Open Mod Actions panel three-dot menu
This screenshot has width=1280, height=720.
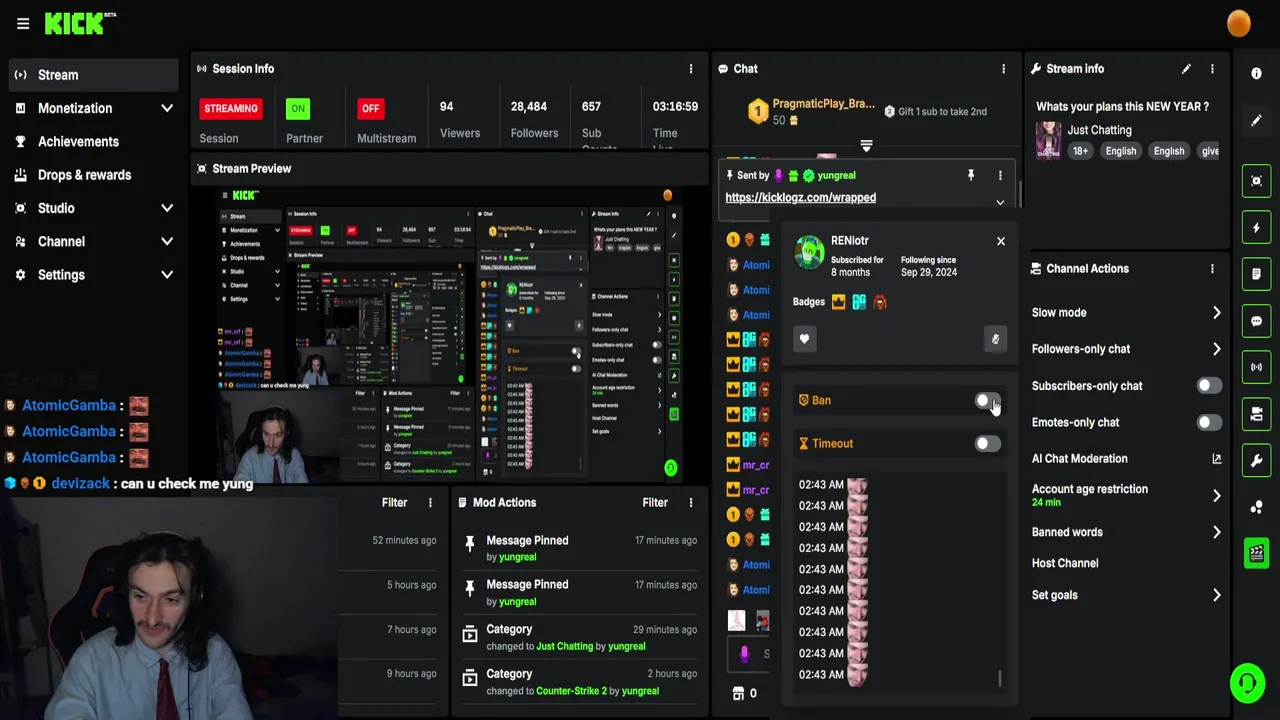tap(690, 503)
